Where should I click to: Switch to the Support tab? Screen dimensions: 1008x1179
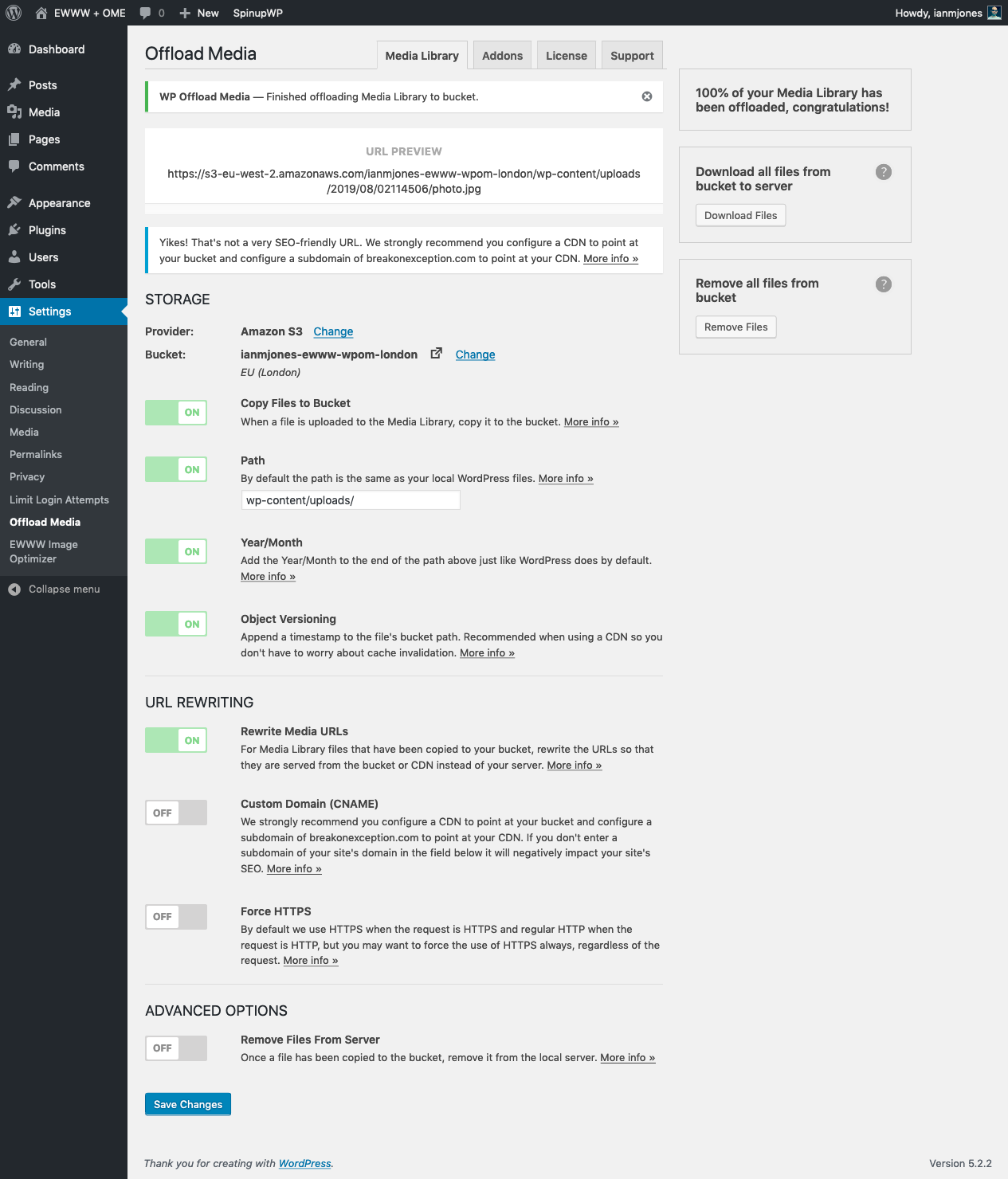(x=633, y=56)
